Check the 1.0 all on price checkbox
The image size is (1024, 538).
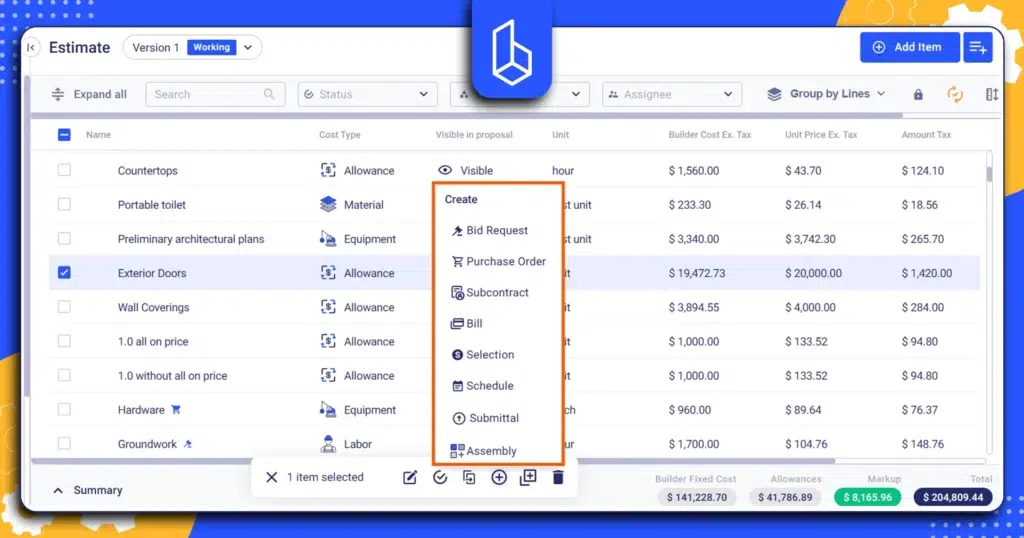(64, 341)
